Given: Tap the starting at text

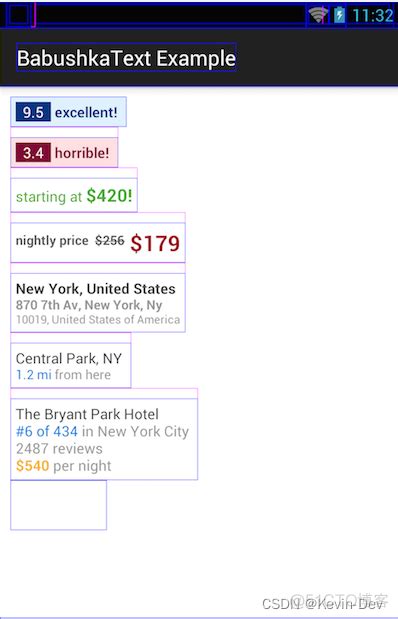Looking at the screenshot, I should click(x=49, y=197).
